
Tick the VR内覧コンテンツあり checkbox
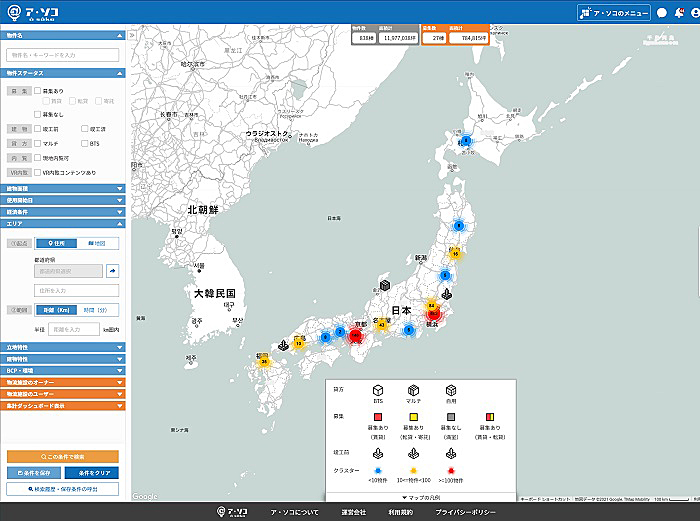(38, 172)
